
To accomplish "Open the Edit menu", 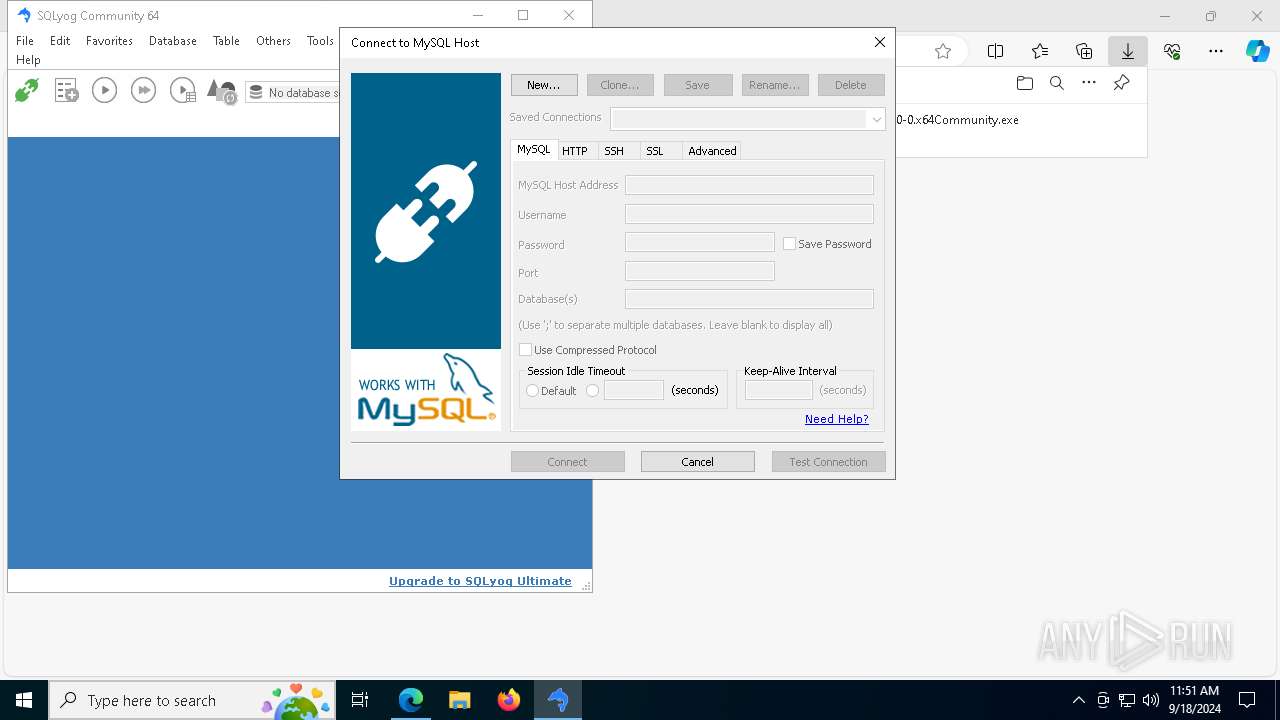I will tap(60, 41).
